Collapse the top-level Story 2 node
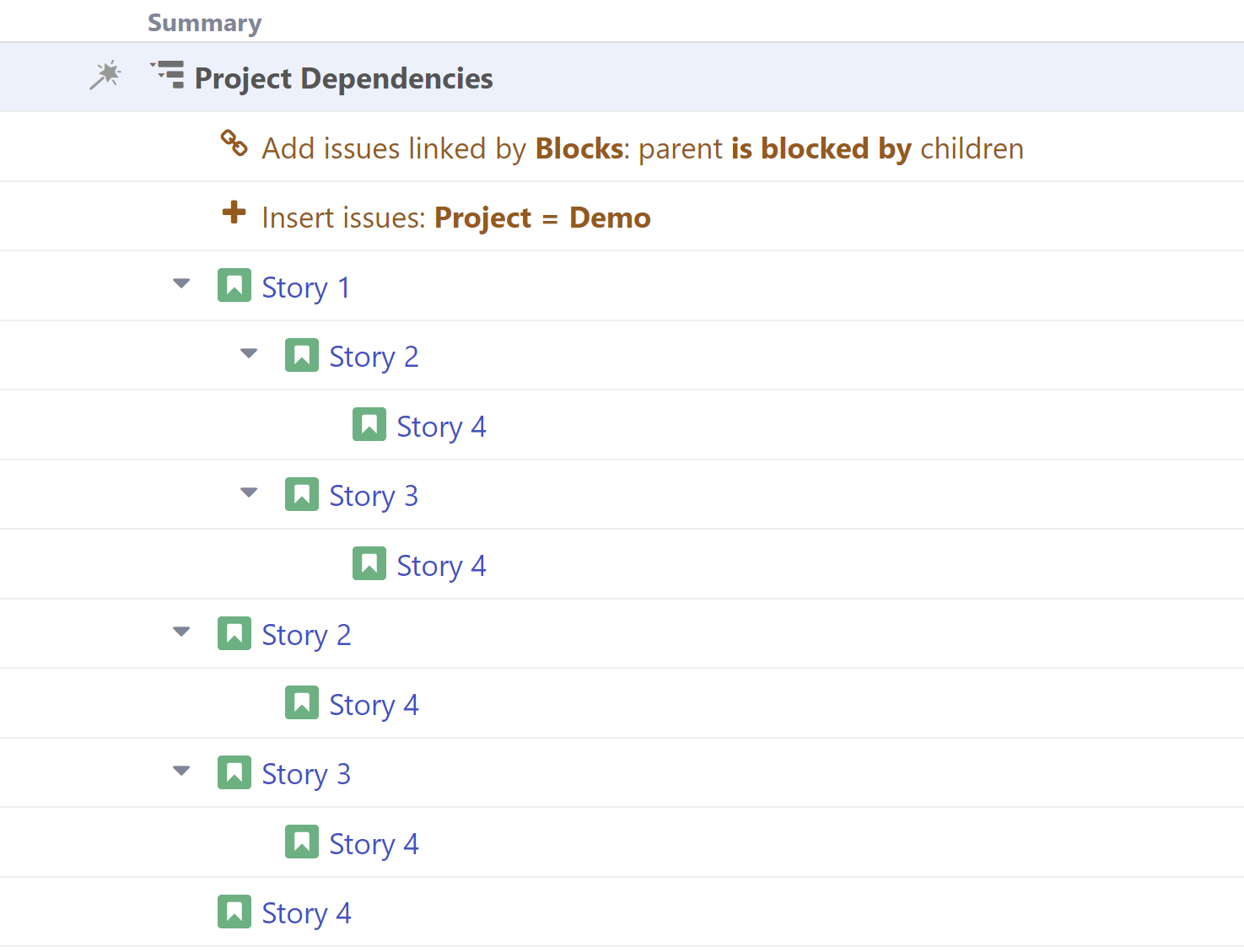 [181, 632]
